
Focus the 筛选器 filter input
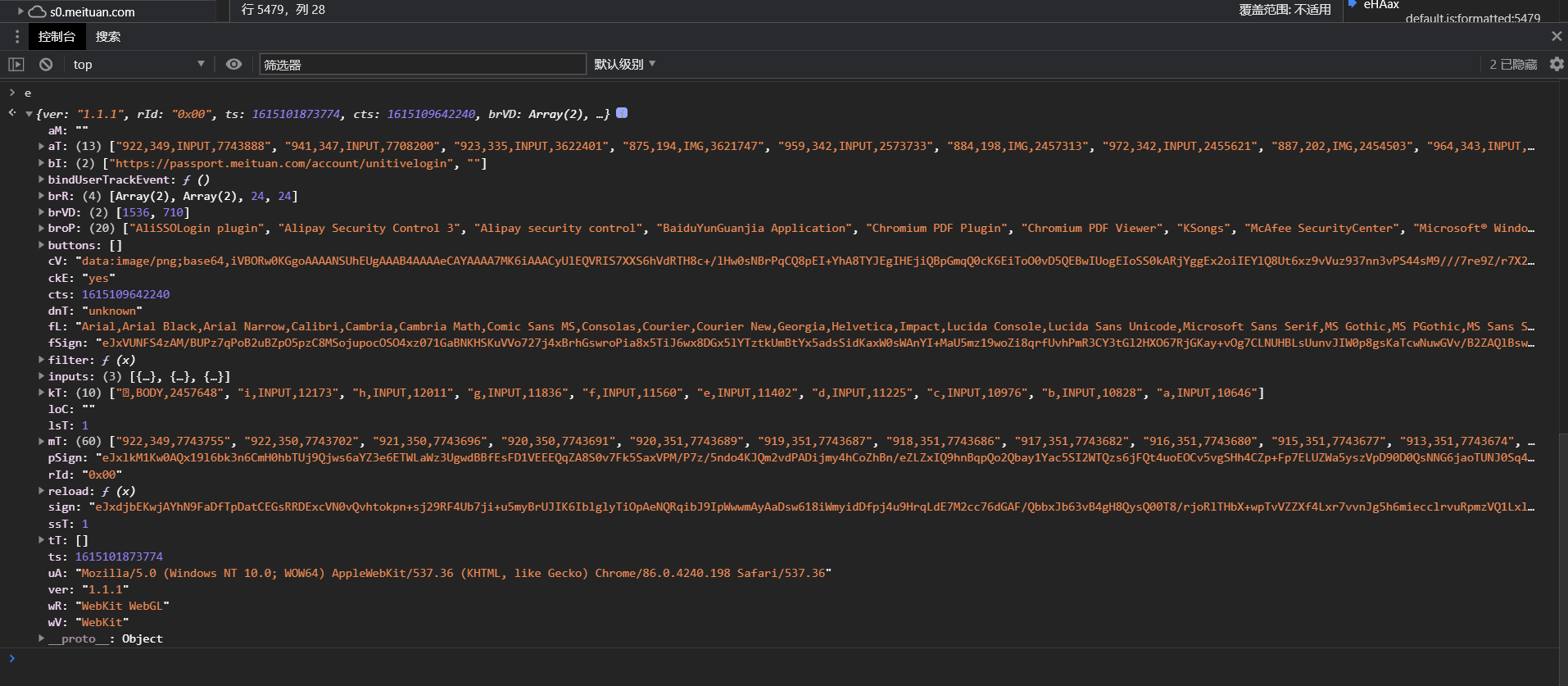[x=423, y=64]
